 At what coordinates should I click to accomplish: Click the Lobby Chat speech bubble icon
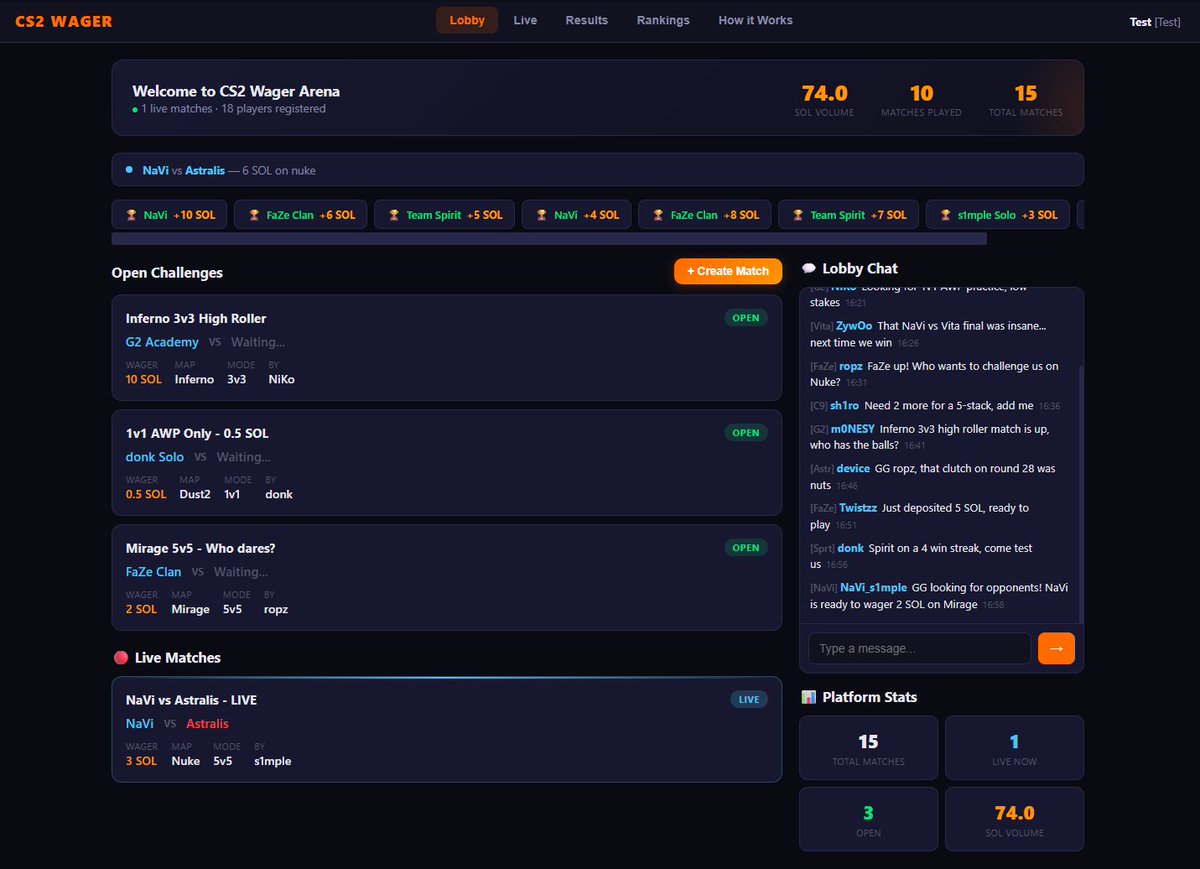pos(809,269)
